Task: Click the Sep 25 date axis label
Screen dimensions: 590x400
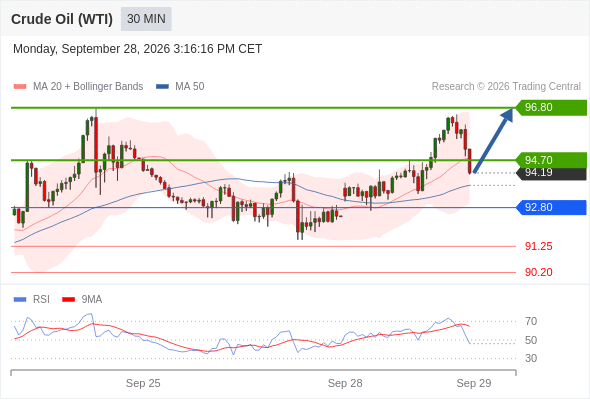Action: (143, 383)
